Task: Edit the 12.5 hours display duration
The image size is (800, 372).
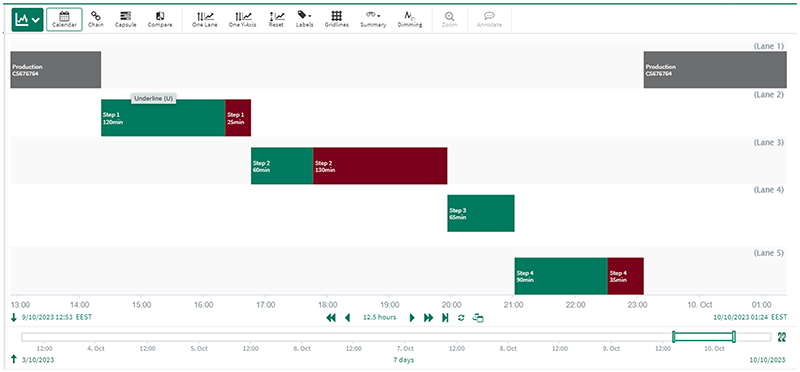Action: pyautogui.click(x=379, y=317)
